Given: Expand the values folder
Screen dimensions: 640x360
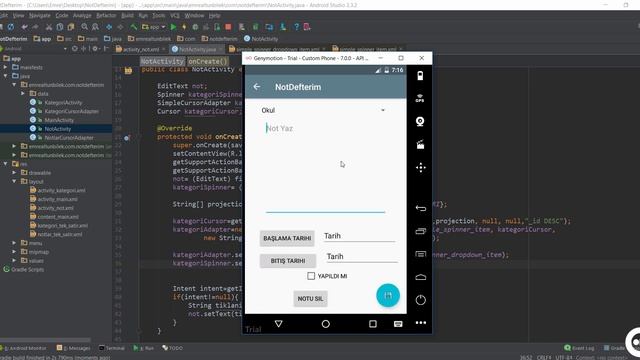Looking at the screenshot, I should click(14, 260).
